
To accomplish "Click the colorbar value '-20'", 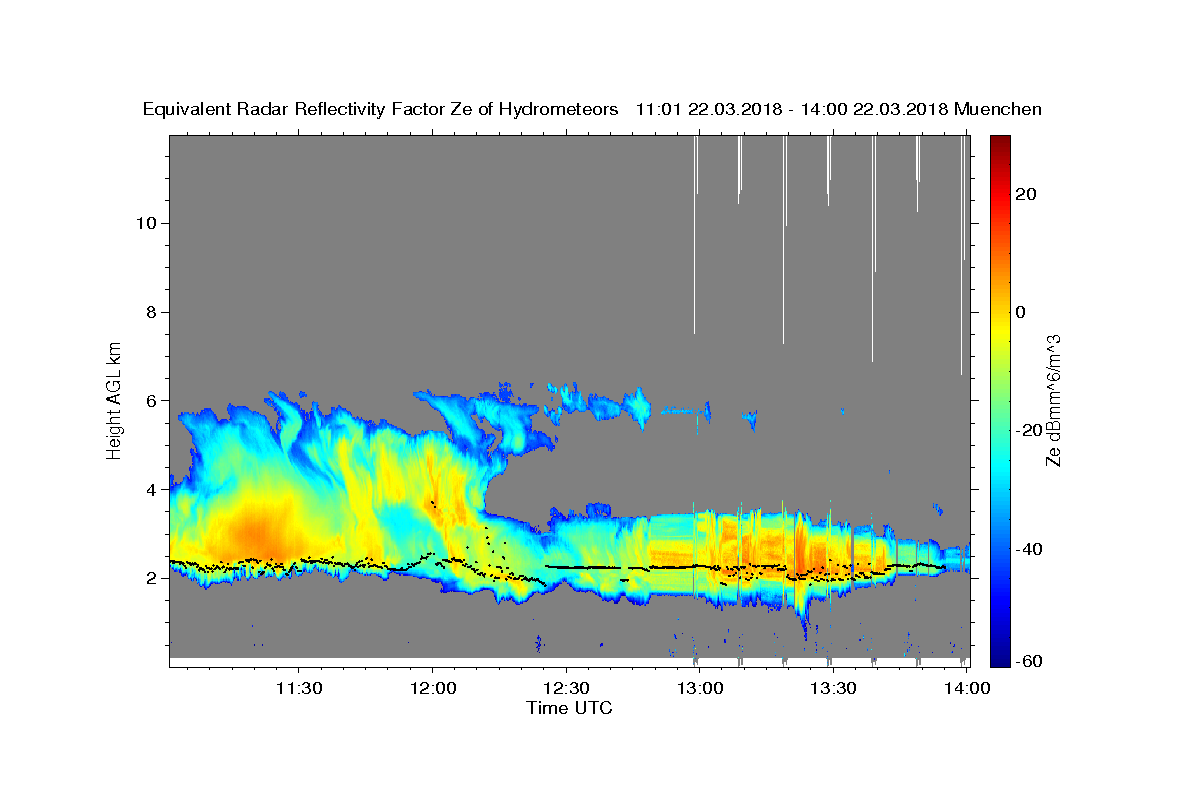I will pos(1029,430).
